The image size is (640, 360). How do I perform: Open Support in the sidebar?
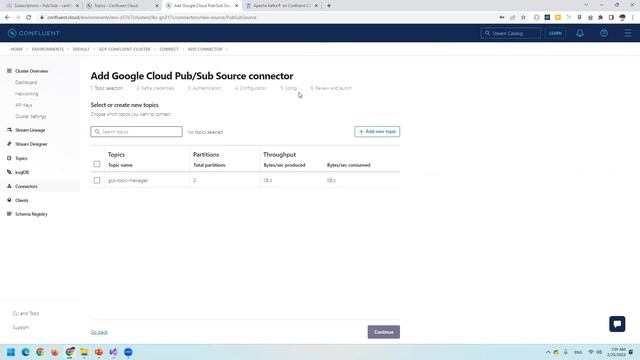(20, 327)
